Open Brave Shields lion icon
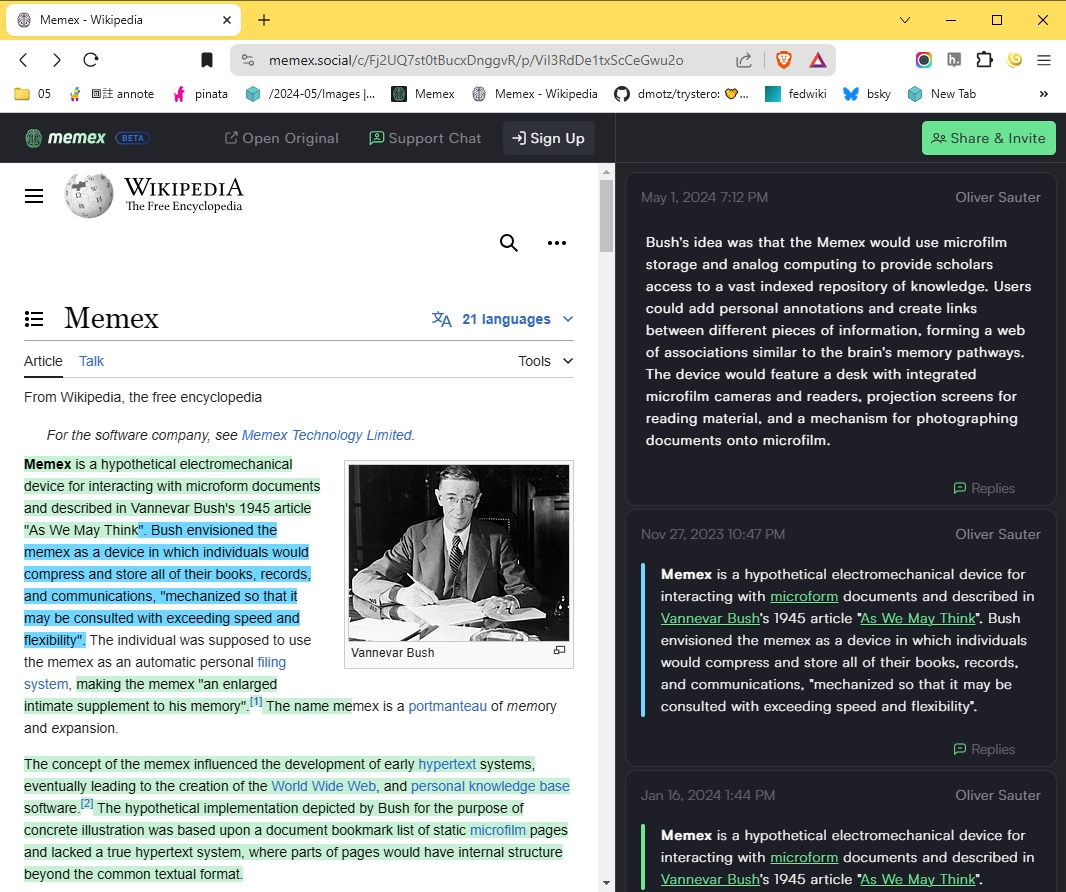Image resolution: width=1066 pixels, height=892 pixels. pos(783,61)
